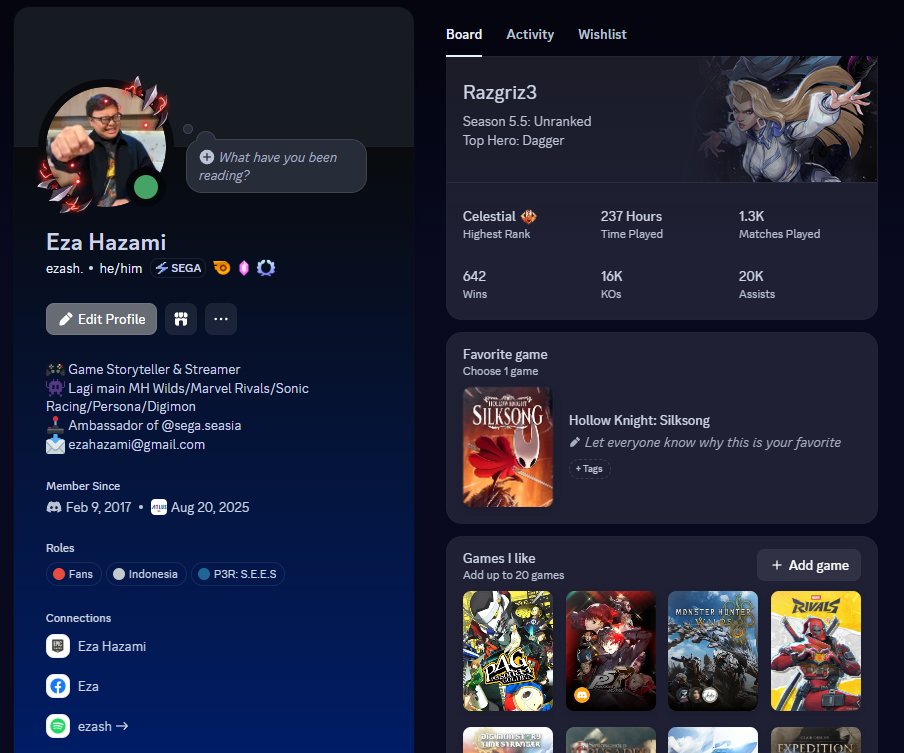The width and height of the screenshot is (904, 753).
Task: Click the Spotify icon next to ezash
Action: 58,726
